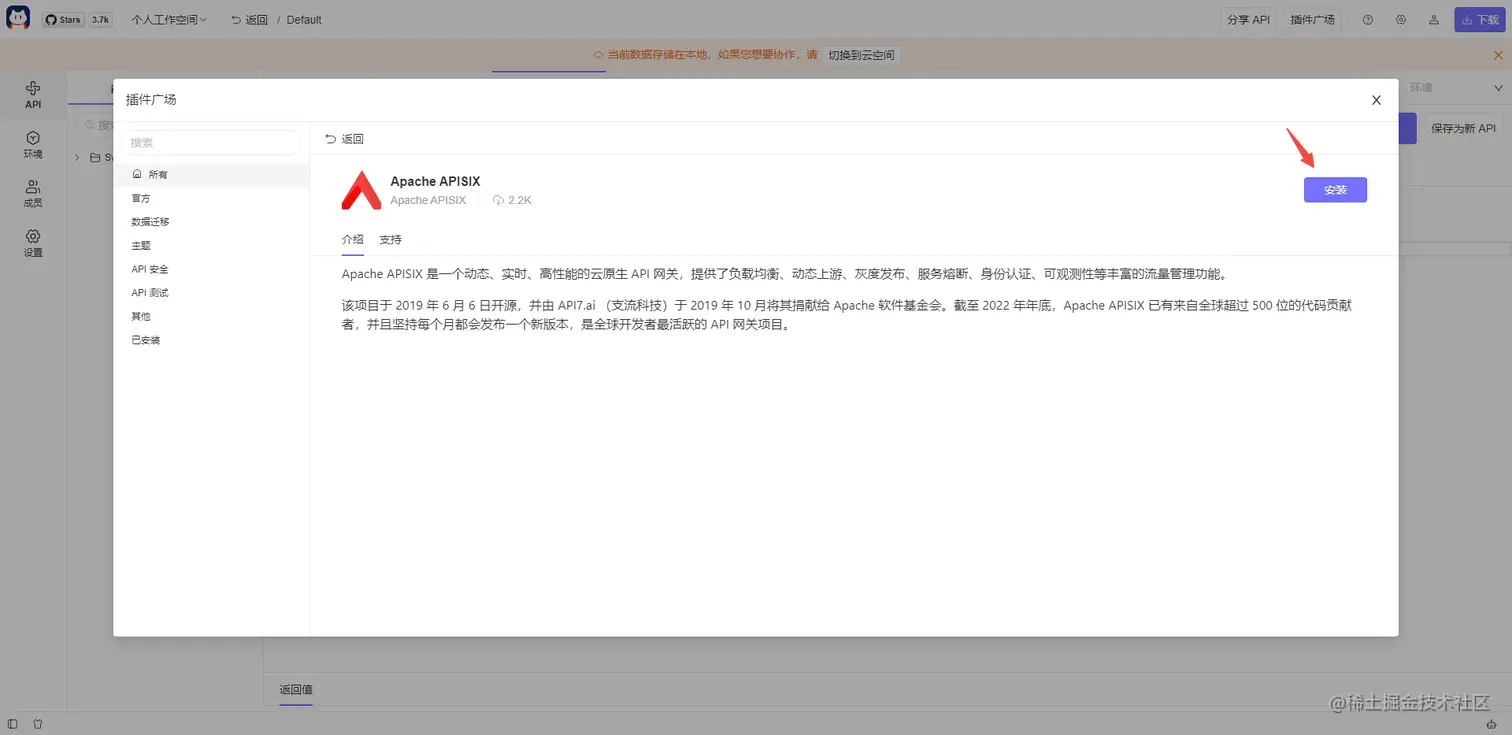This screenshot has width=1512, height=735.
Task: Select the API 测试 plugin category
Action: 211,293
